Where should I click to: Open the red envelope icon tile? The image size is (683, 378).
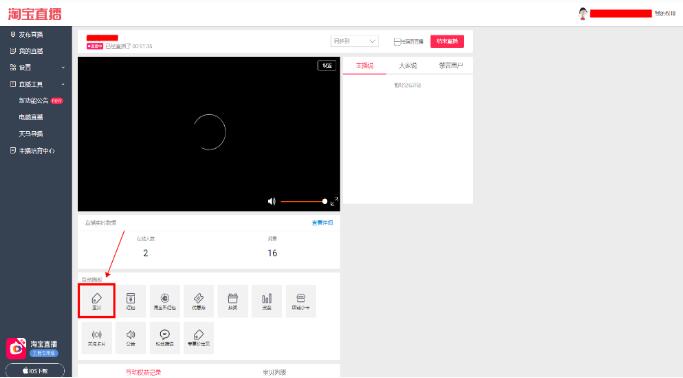131,301
